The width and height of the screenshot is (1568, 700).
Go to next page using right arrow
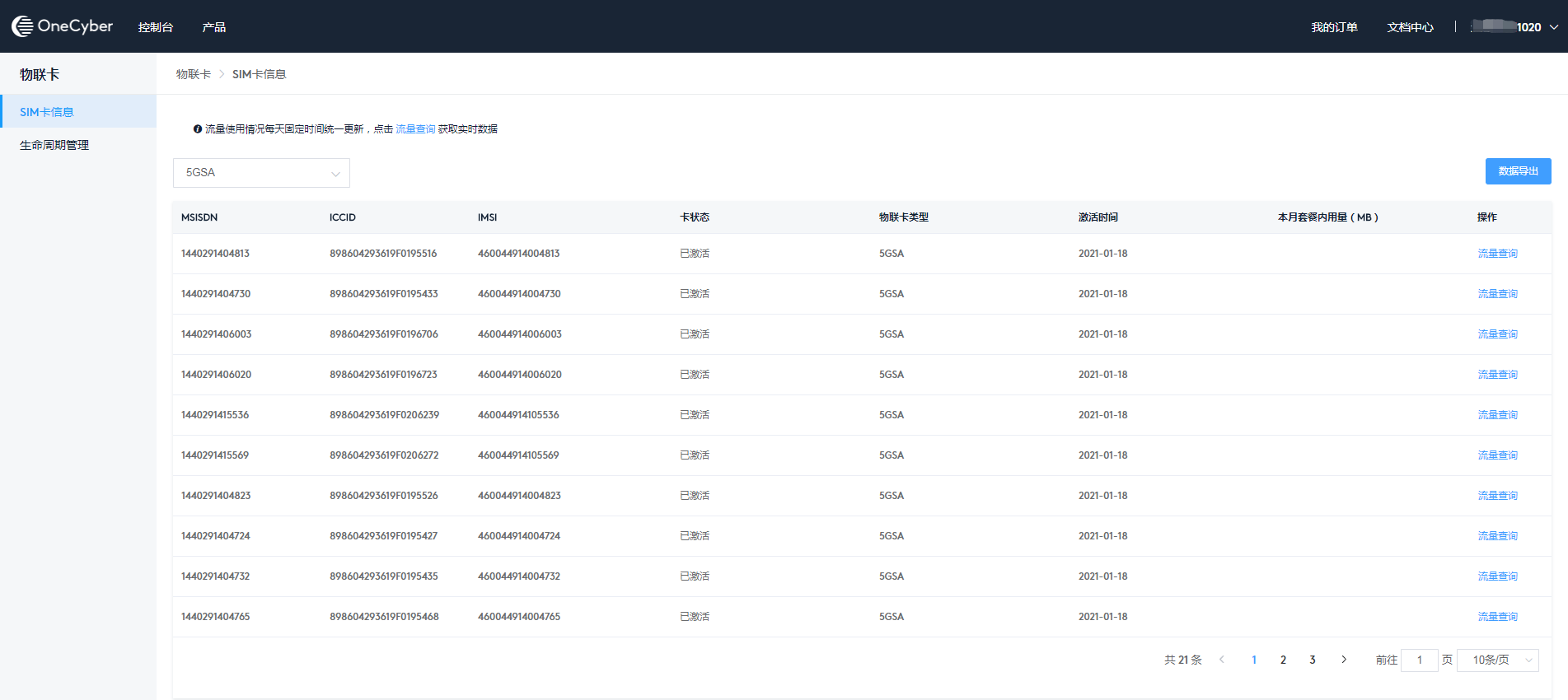1344,660
